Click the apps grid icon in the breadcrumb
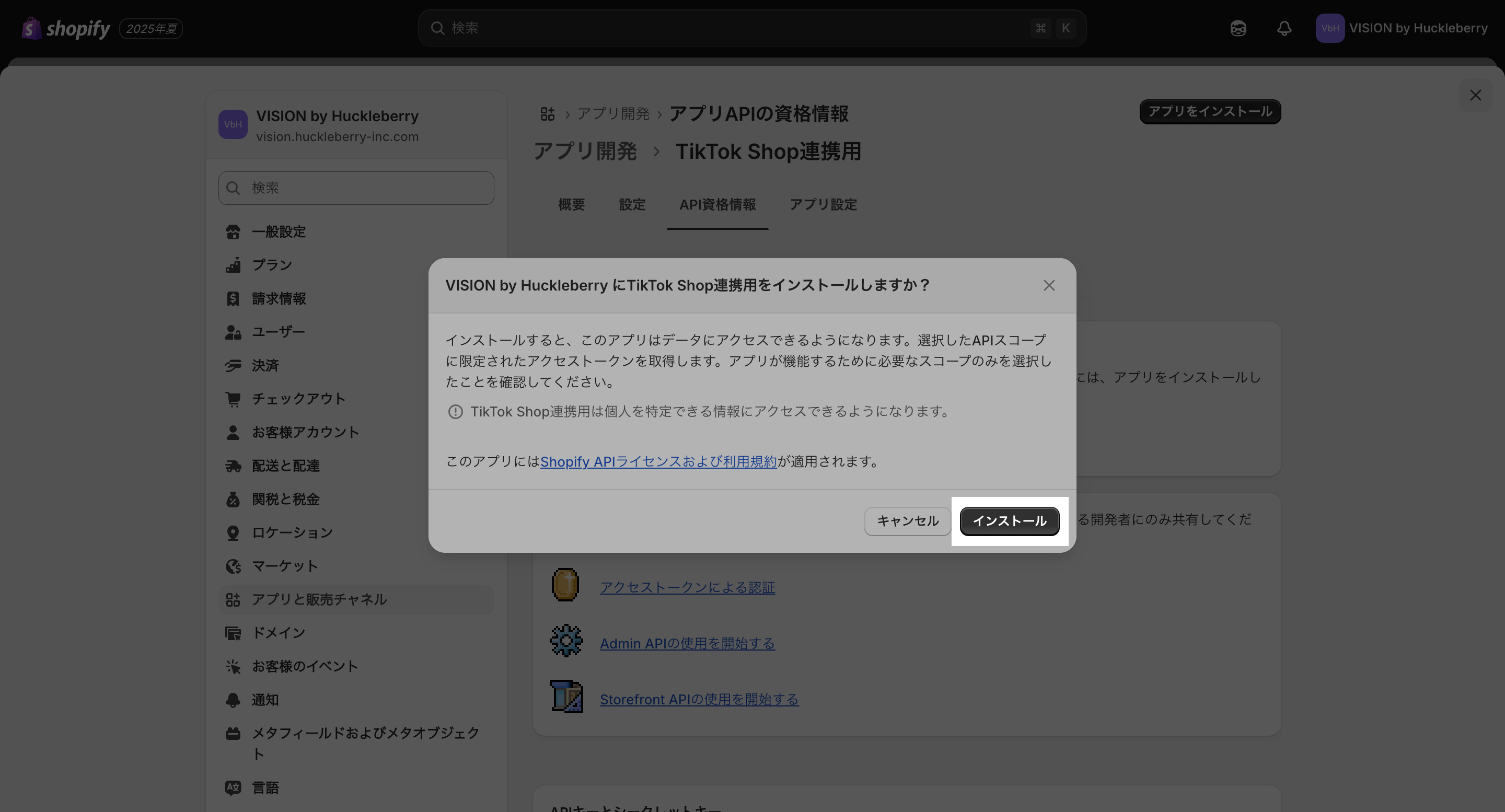Screen dimensions: 1505x812 (x=547, y=113)
